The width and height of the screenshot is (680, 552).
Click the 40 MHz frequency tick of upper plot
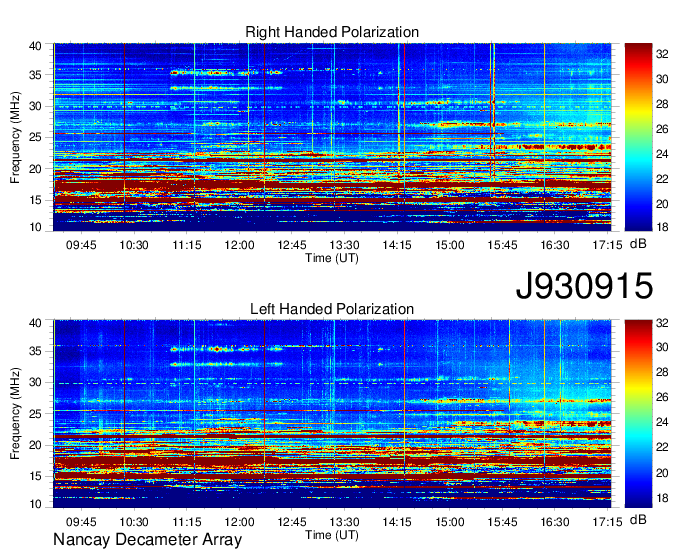click(x=35, y=46)
